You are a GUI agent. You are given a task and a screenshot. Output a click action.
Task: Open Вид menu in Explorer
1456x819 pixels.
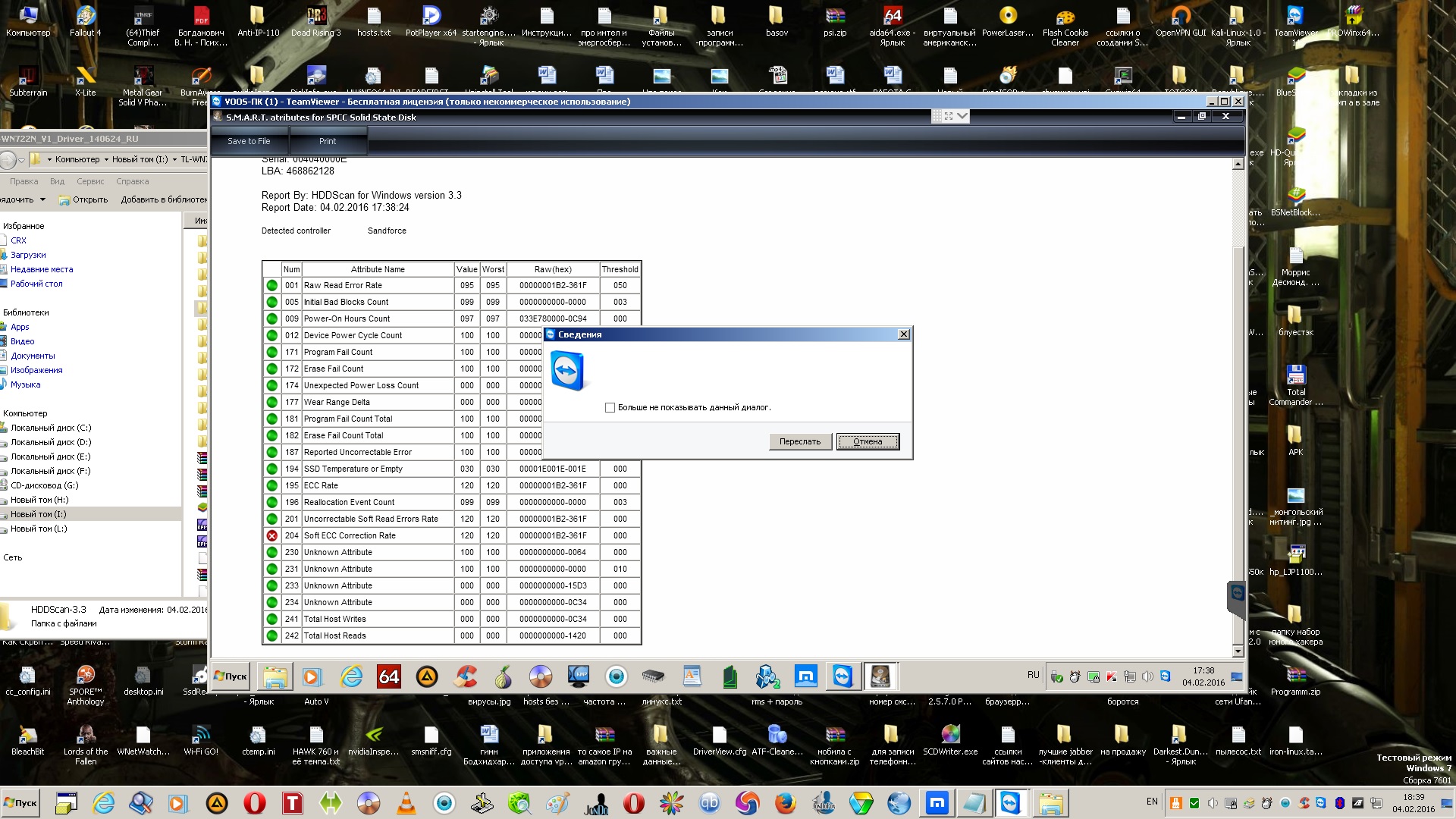click(57, 181)
